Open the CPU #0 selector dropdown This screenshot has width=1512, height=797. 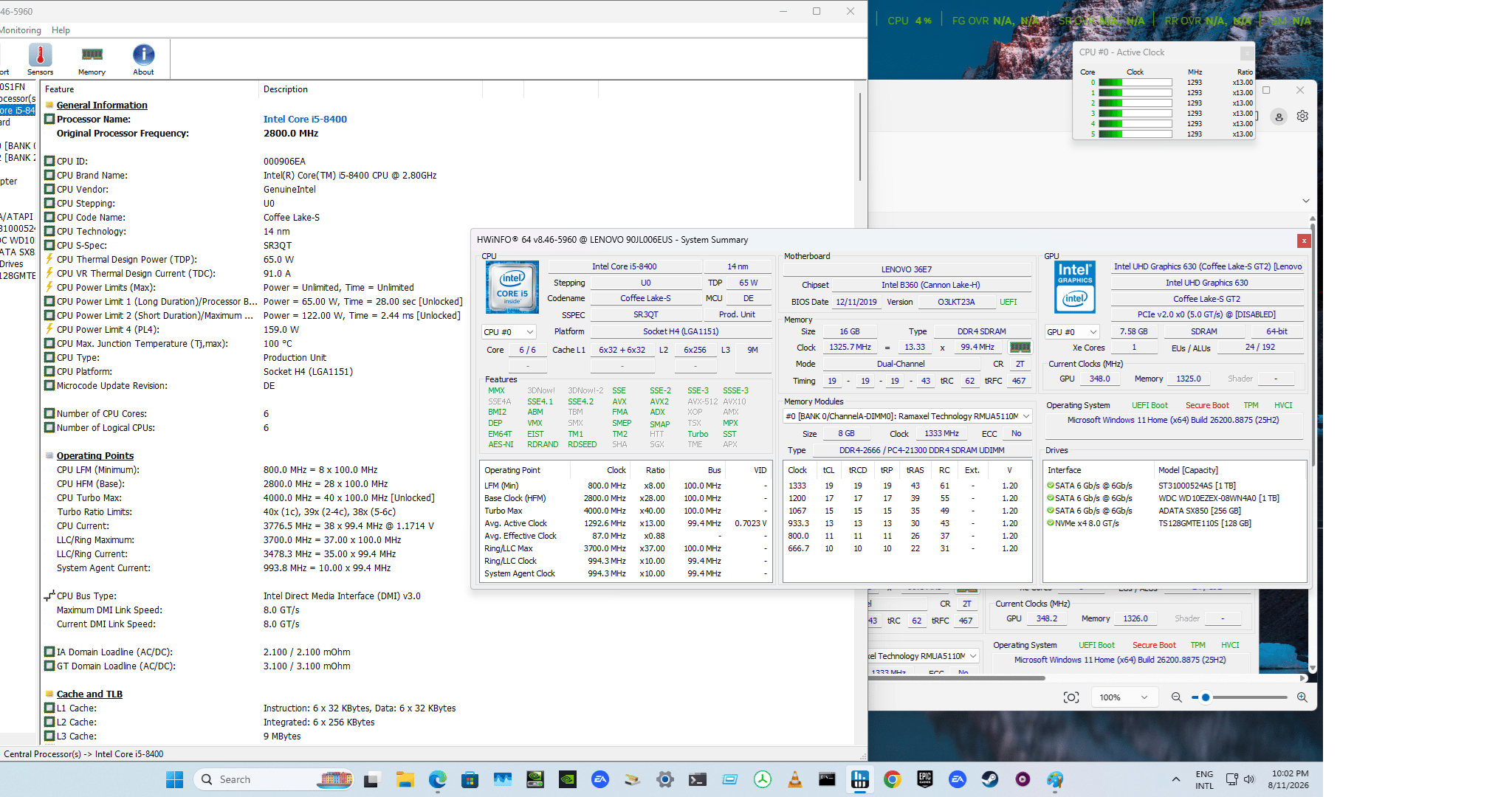509,332
